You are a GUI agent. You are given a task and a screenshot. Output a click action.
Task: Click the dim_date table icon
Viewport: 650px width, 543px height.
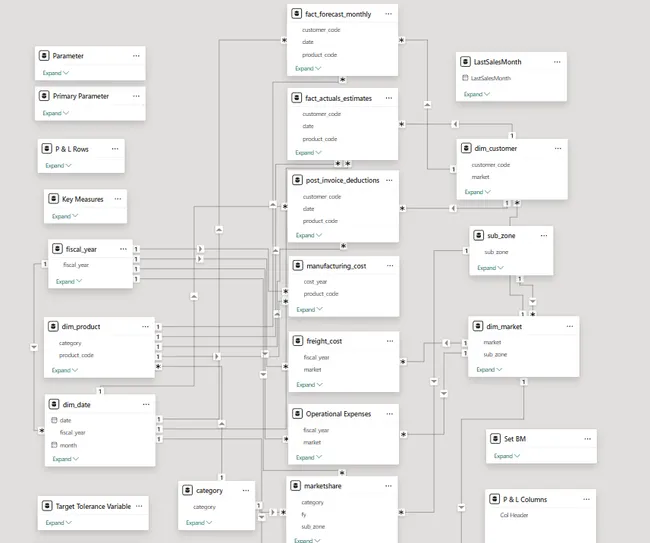click(54, 404)
